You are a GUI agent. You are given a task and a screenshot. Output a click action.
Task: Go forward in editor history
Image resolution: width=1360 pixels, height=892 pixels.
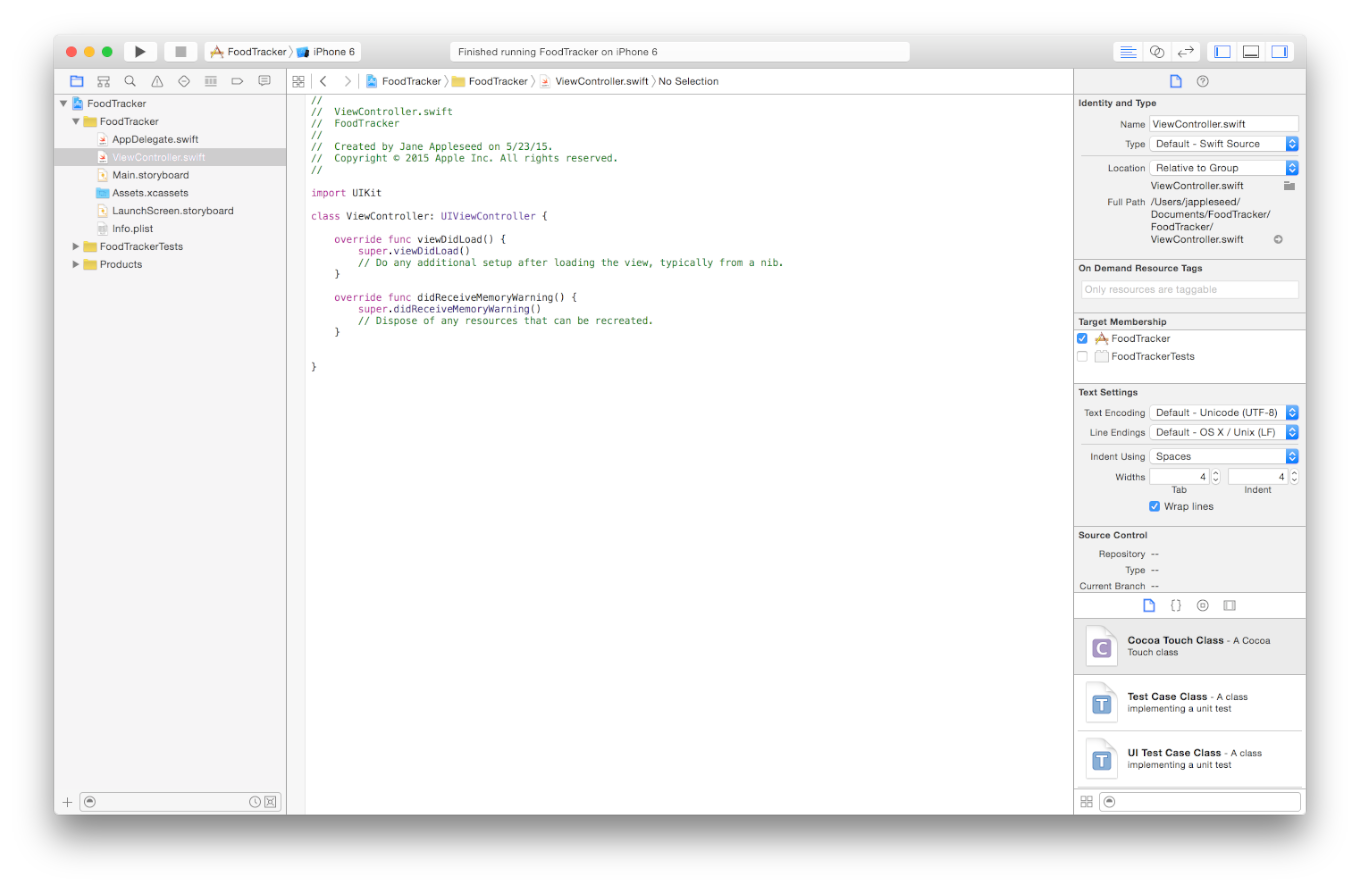pyautogui.click(x=347, y=81)
